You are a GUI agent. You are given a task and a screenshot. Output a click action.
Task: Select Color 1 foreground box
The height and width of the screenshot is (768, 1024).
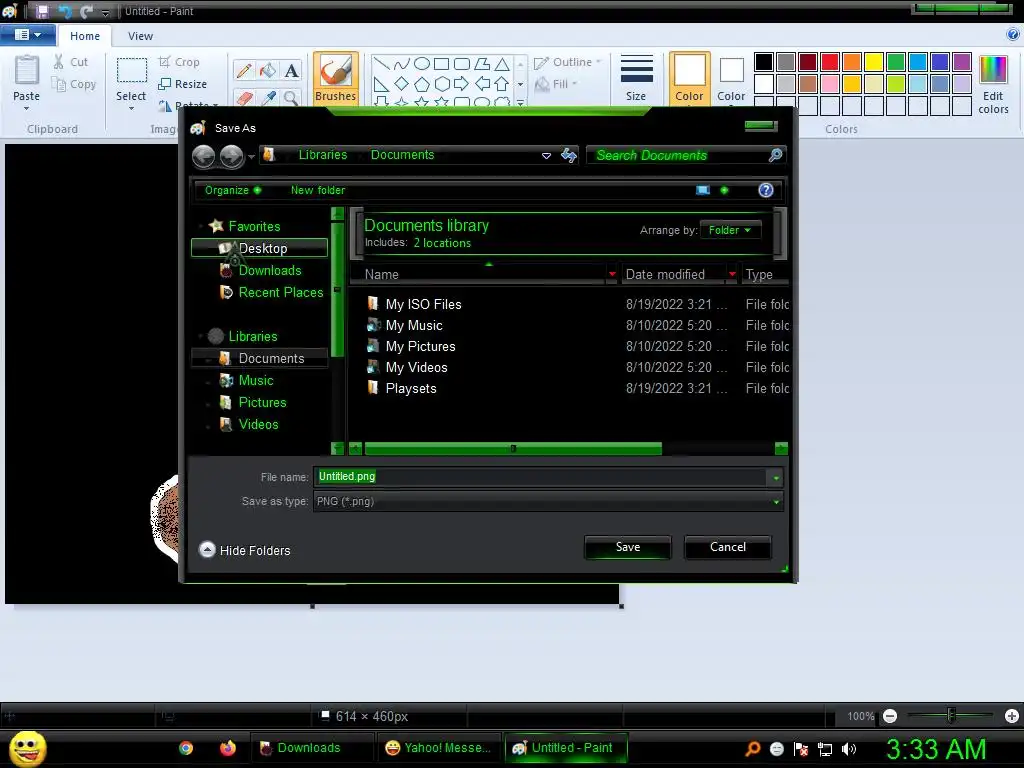(x=689, y=78)
